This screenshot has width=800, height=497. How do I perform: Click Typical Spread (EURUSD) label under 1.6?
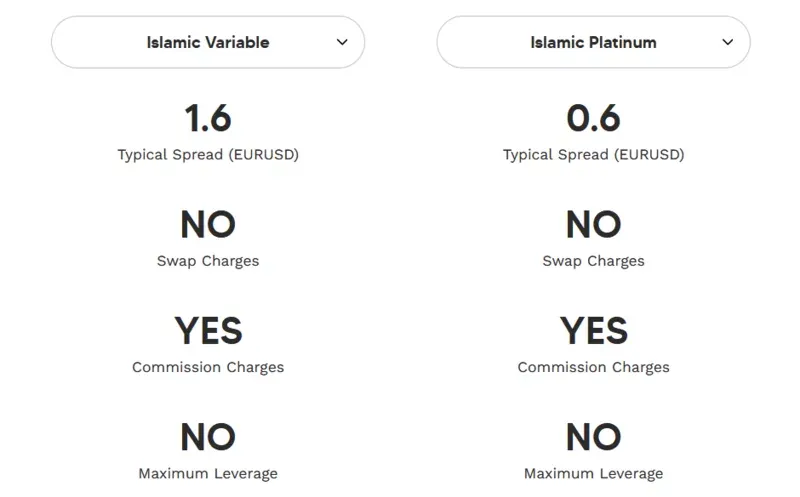[208, 155]
